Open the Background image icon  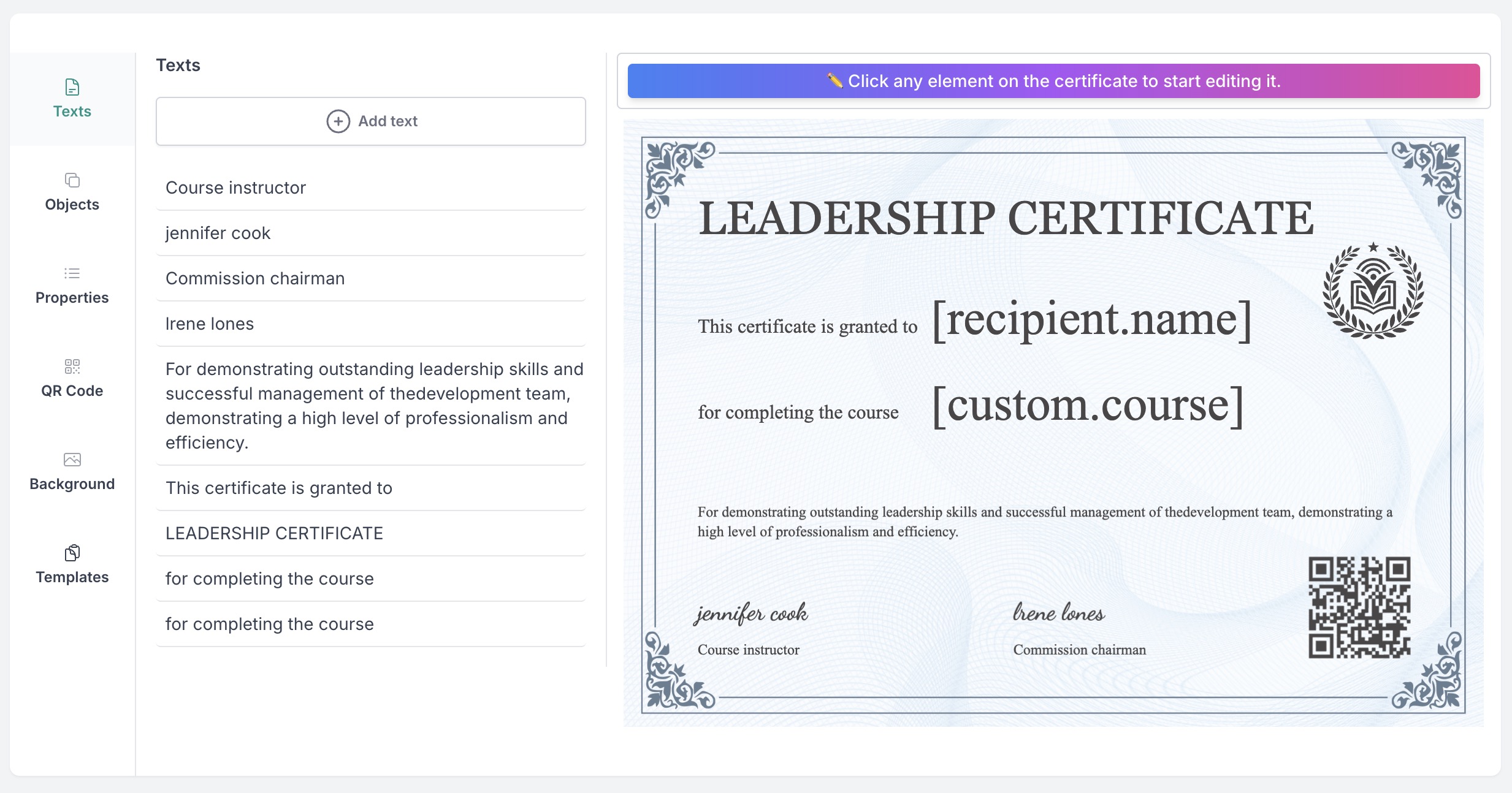pyautogui.click(x=72, y=460)
